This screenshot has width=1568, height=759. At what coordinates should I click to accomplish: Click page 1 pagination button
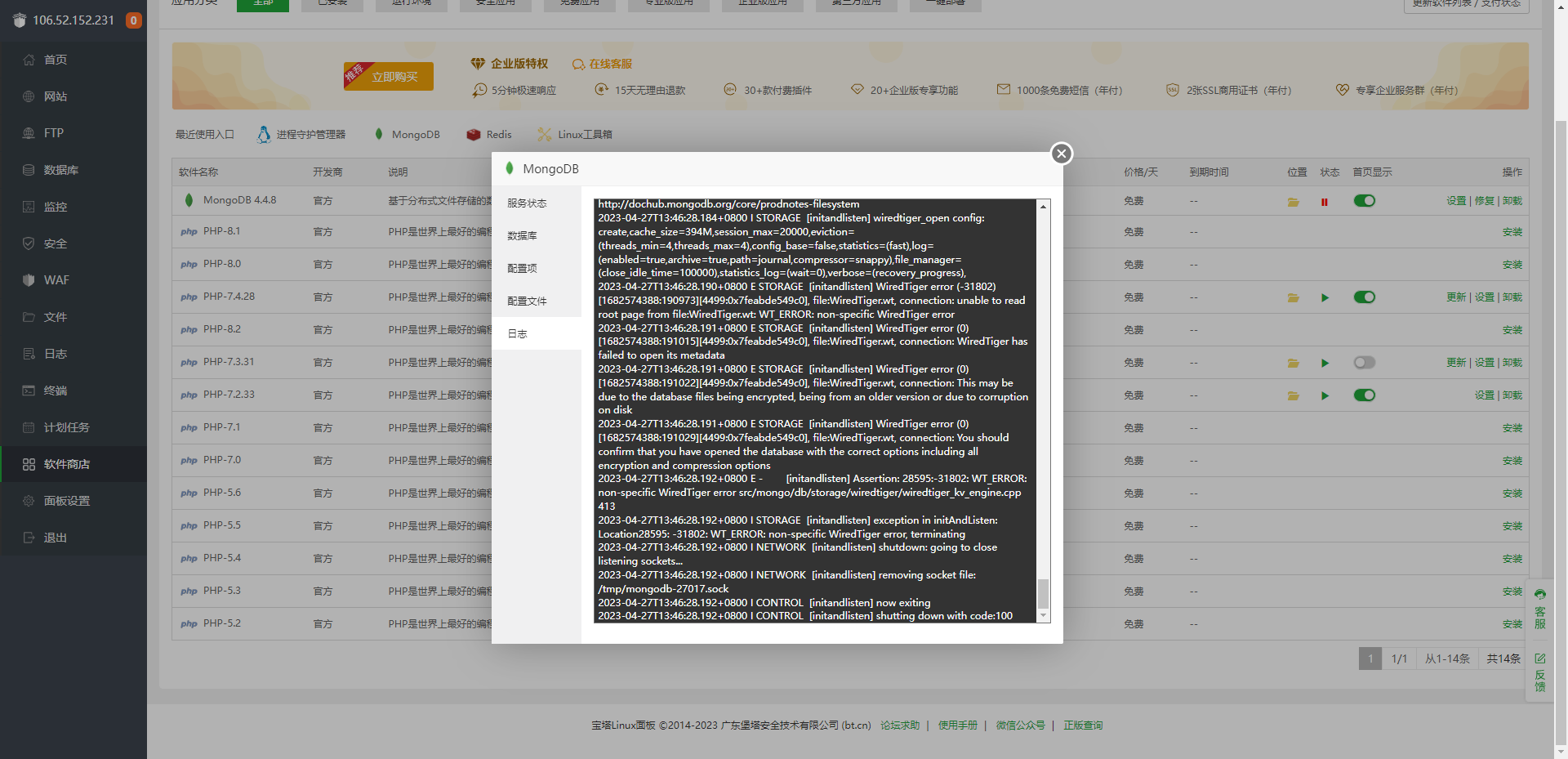click(x=1370, y=659)
